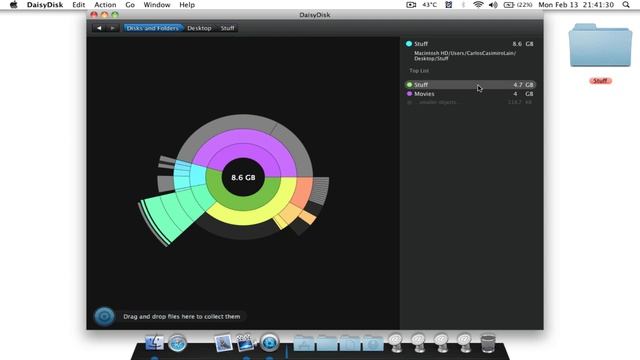640x360 pixels.
Task: Open Safari from the Dock
Action: tap(178, 343)
